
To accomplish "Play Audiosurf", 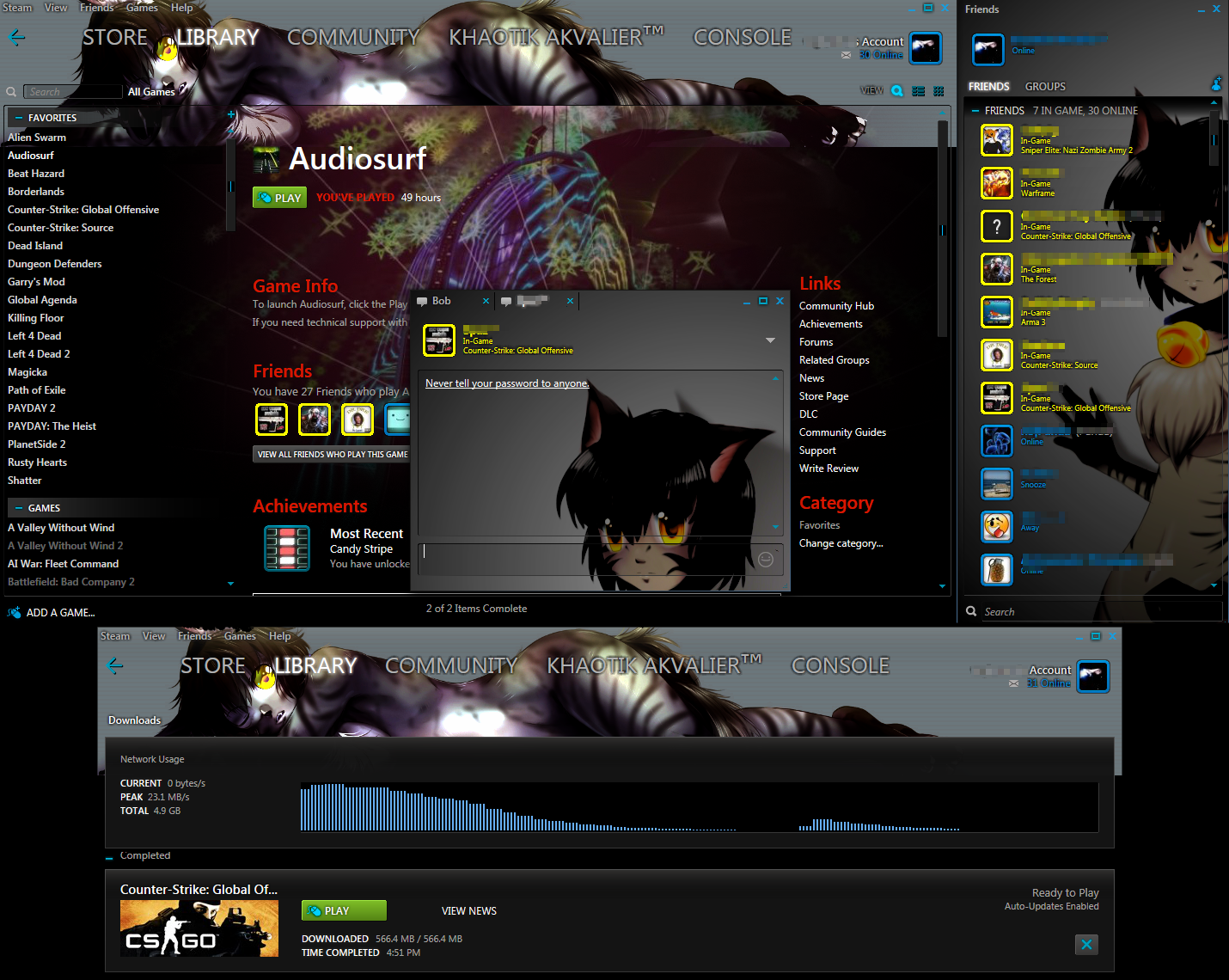I will coord(279,198).
